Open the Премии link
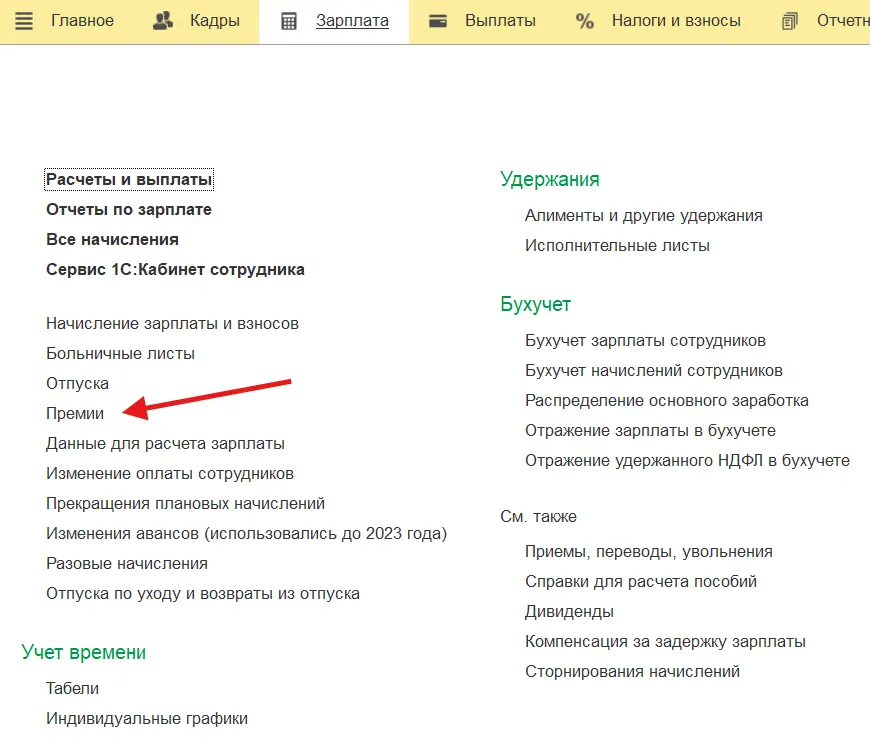Image resolution: width=870 pixels, height=738 pixels. click(x=75, y=413)
